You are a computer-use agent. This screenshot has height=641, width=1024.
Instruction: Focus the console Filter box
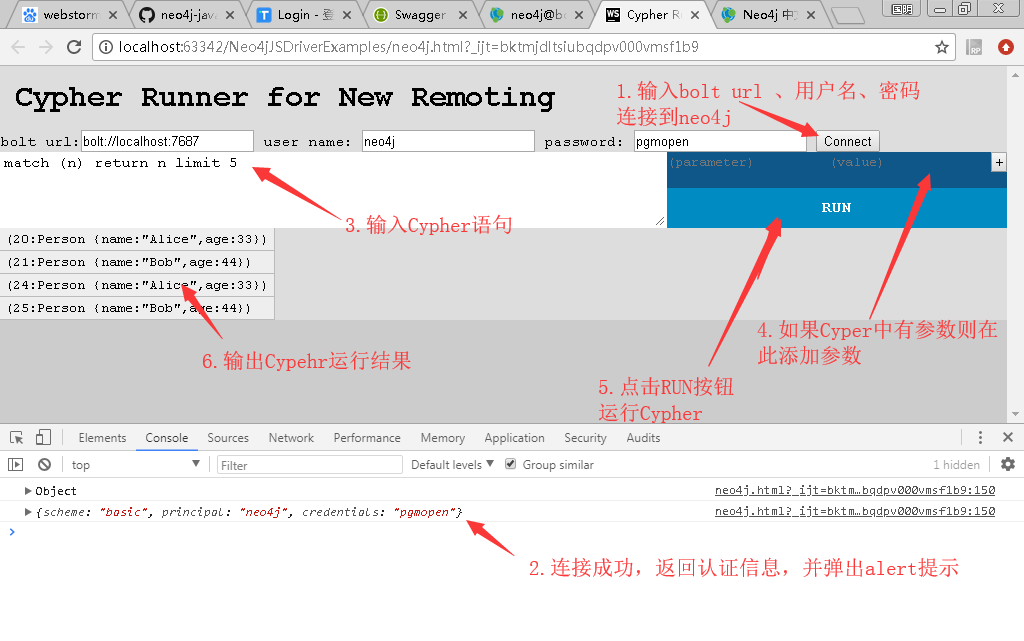point(310,465)
